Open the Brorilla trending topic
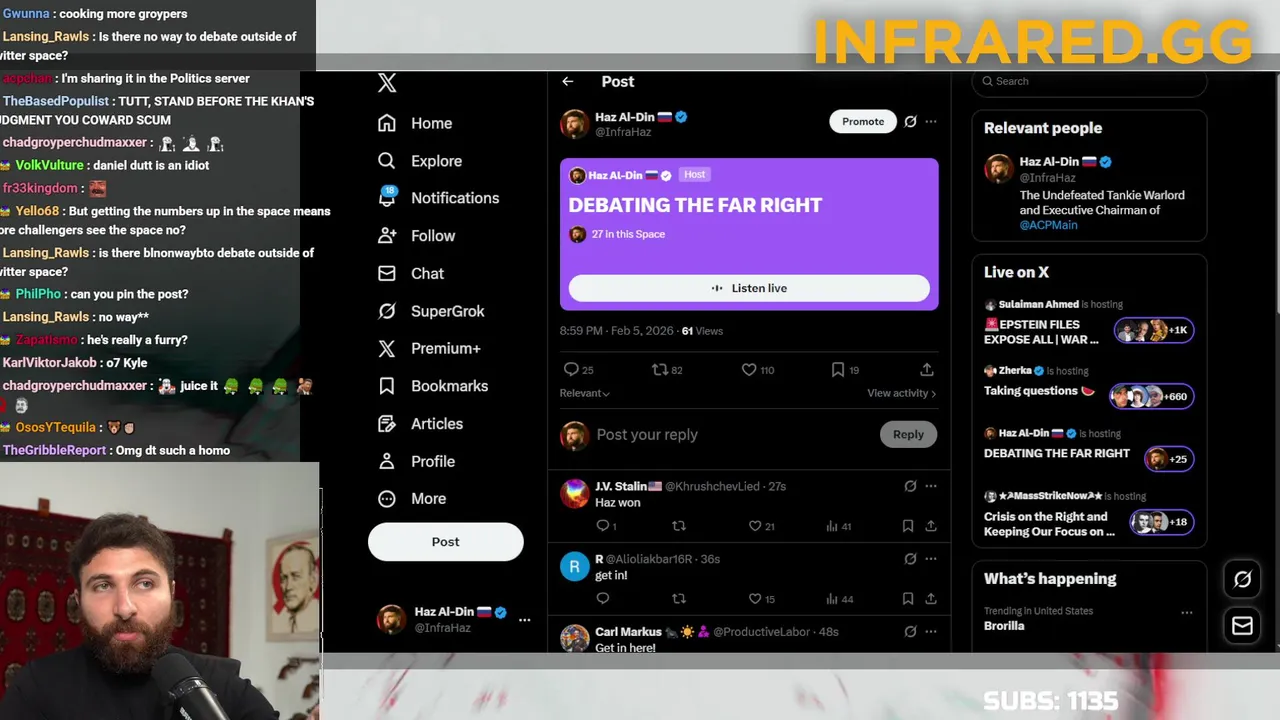 pyautogui.click(x=1004, y=626)
